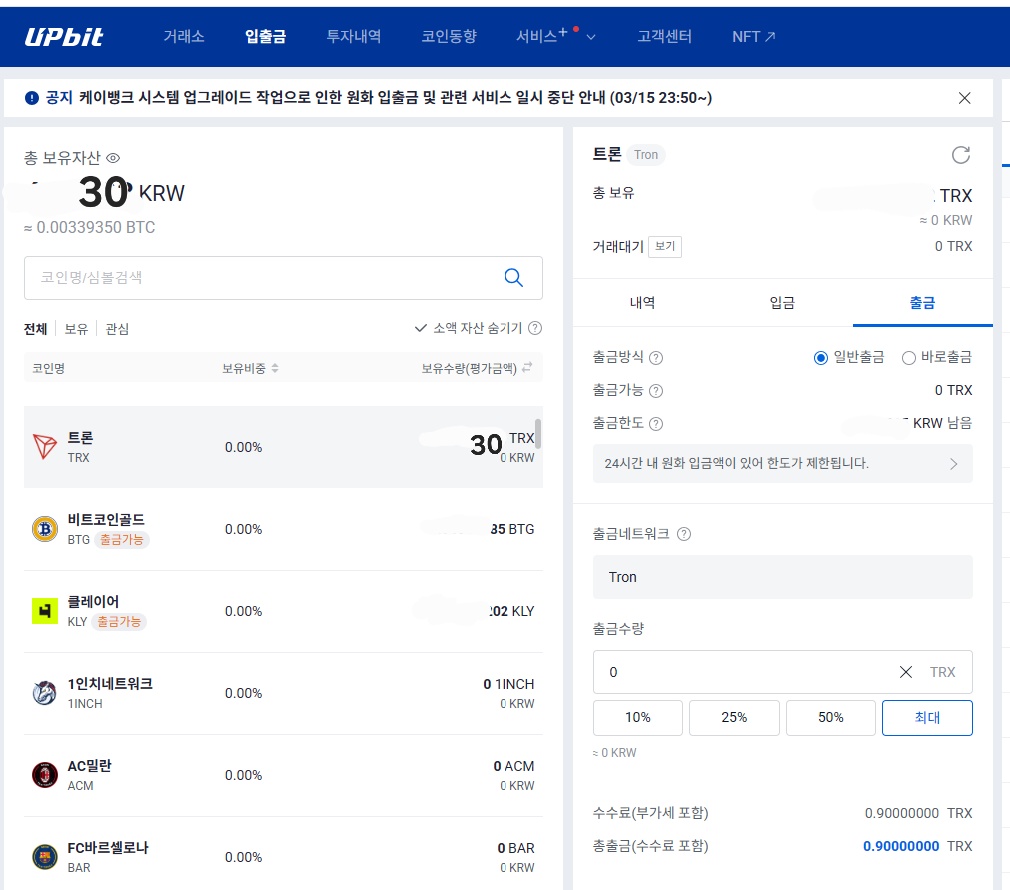Switch to 출금 tab
The image size is (1010, 890).
pos(922,303)
